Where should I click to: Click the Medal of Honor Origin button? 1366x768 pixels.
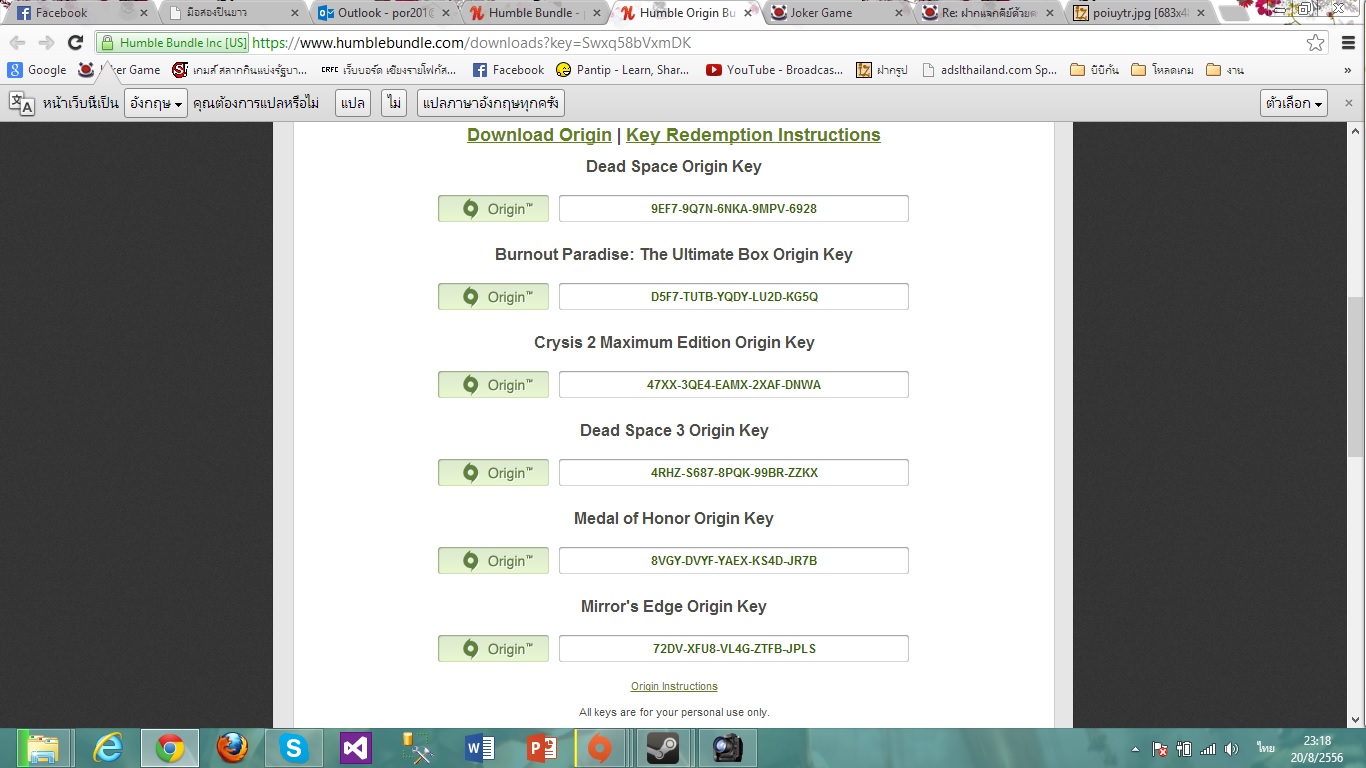(493, 561)
